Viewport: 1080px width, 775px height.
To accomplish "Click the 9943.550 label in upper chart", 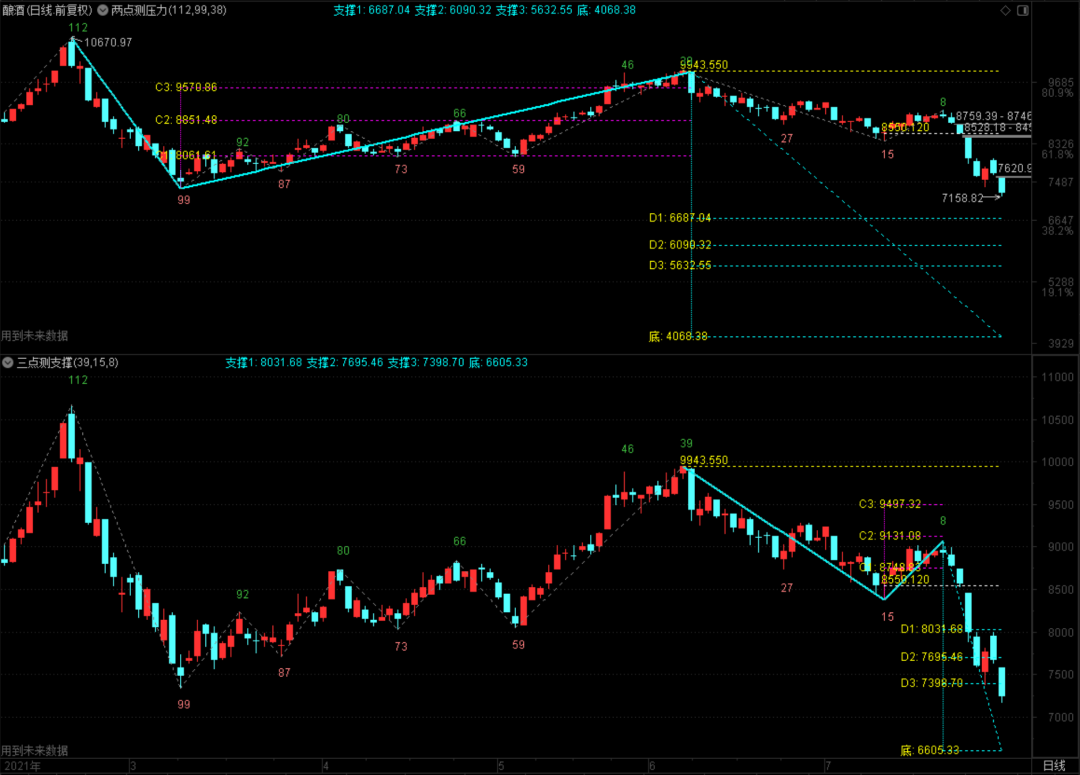I will (704, 65).
